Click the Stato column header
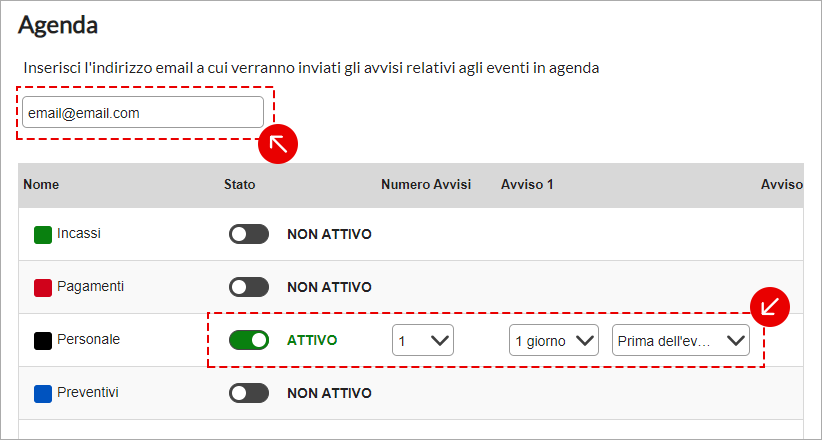 click(x=240, y=185)
